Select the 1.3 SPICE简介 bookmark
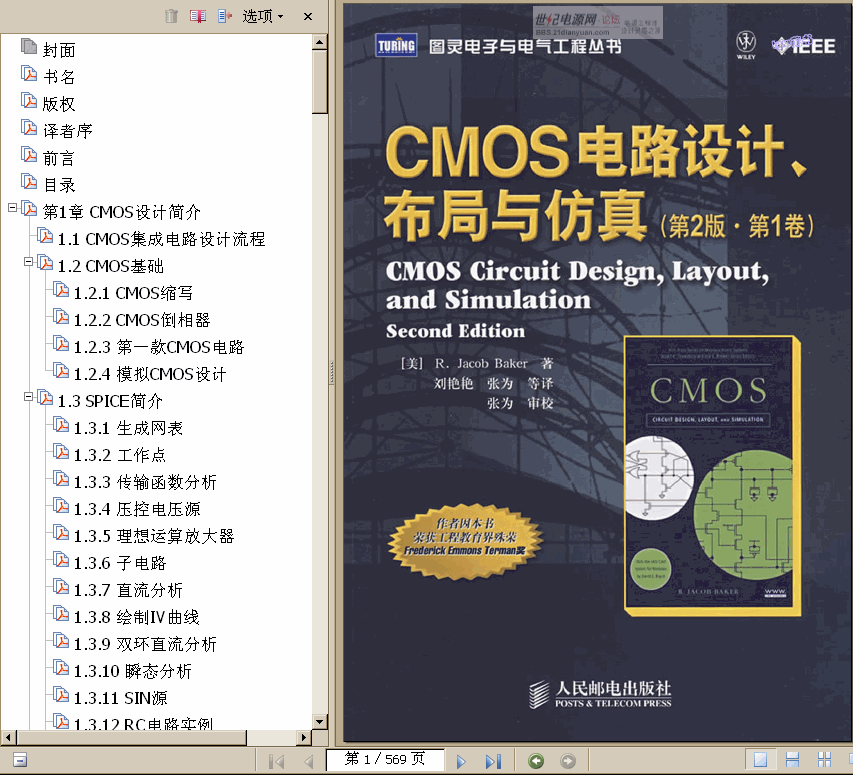 click(x=110, y=401)
